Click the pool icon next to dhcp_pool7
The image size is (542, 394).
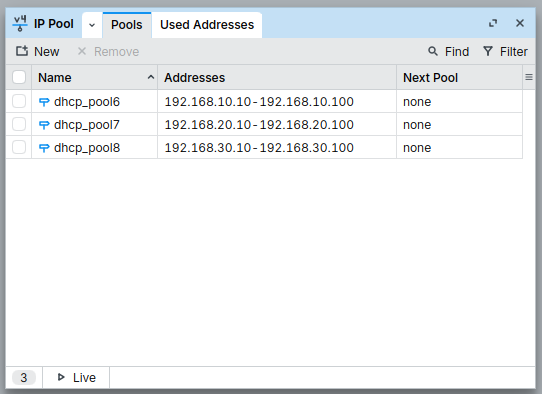(44, 125)
